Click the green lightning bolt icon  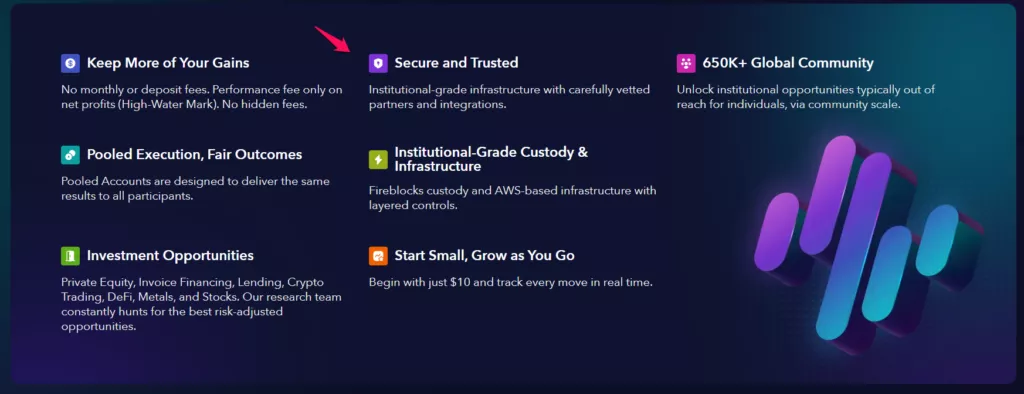(x=378, y=159)
